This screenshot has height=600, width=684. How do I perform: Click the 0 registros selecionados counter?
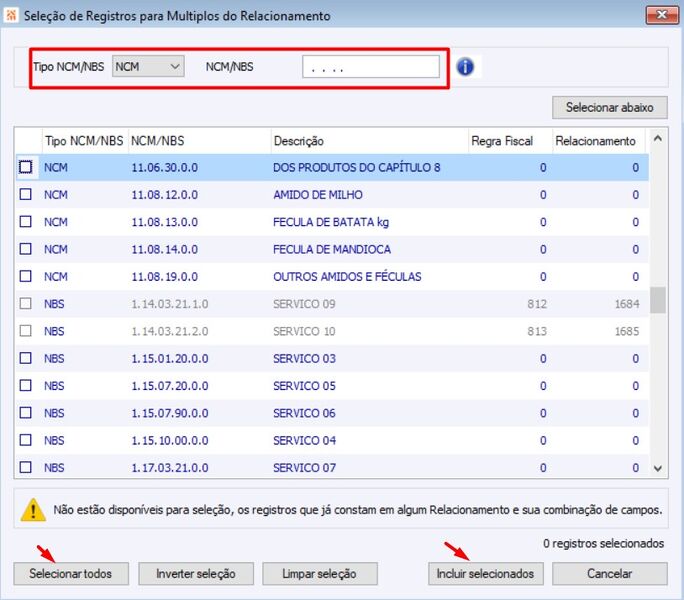pos(603,543)
